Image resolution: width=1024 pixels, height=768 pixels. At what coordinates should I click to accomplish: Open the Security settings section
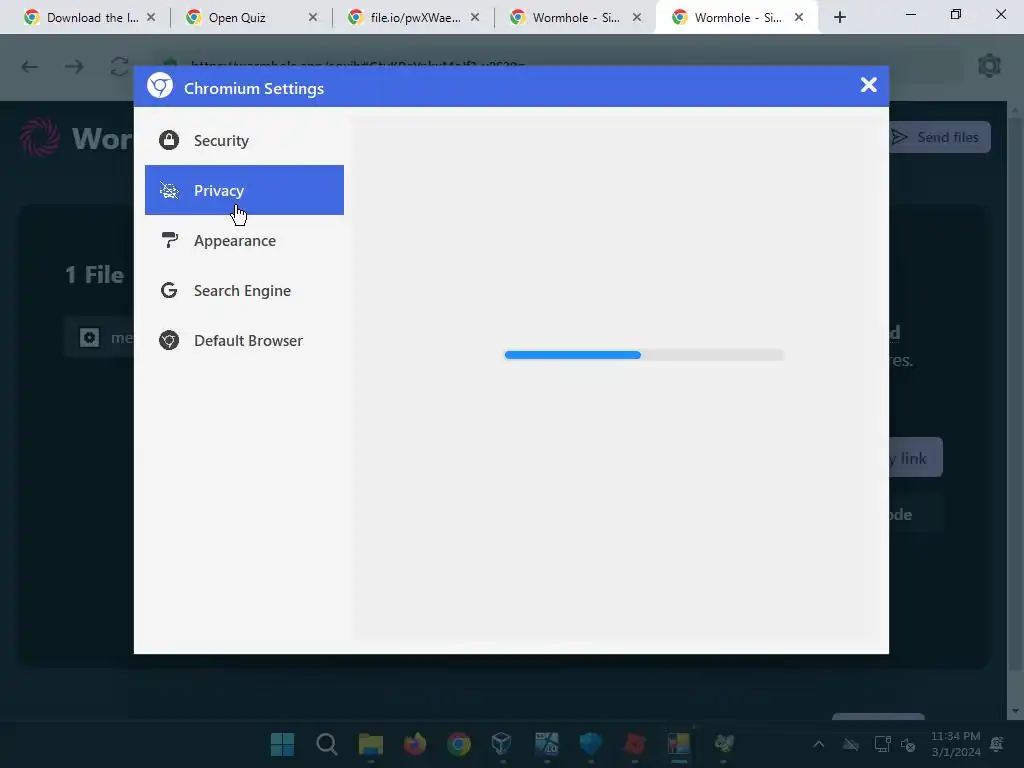(x=244, y=140)
